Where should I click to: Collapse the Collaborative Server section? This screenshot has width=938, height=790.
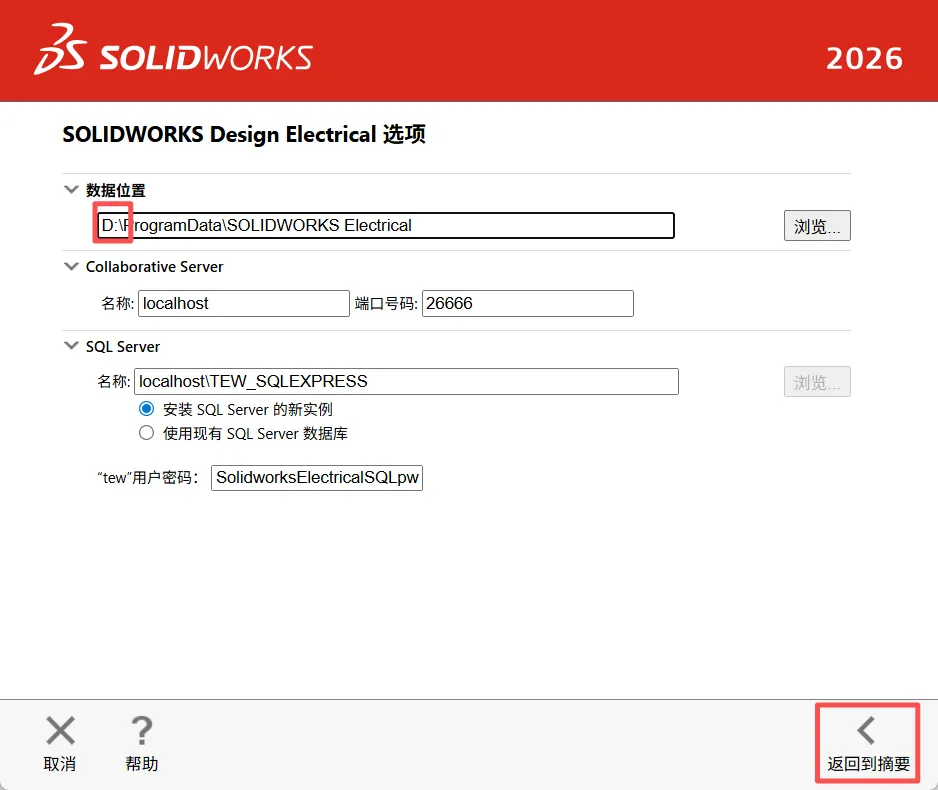[x=71, y=266]
